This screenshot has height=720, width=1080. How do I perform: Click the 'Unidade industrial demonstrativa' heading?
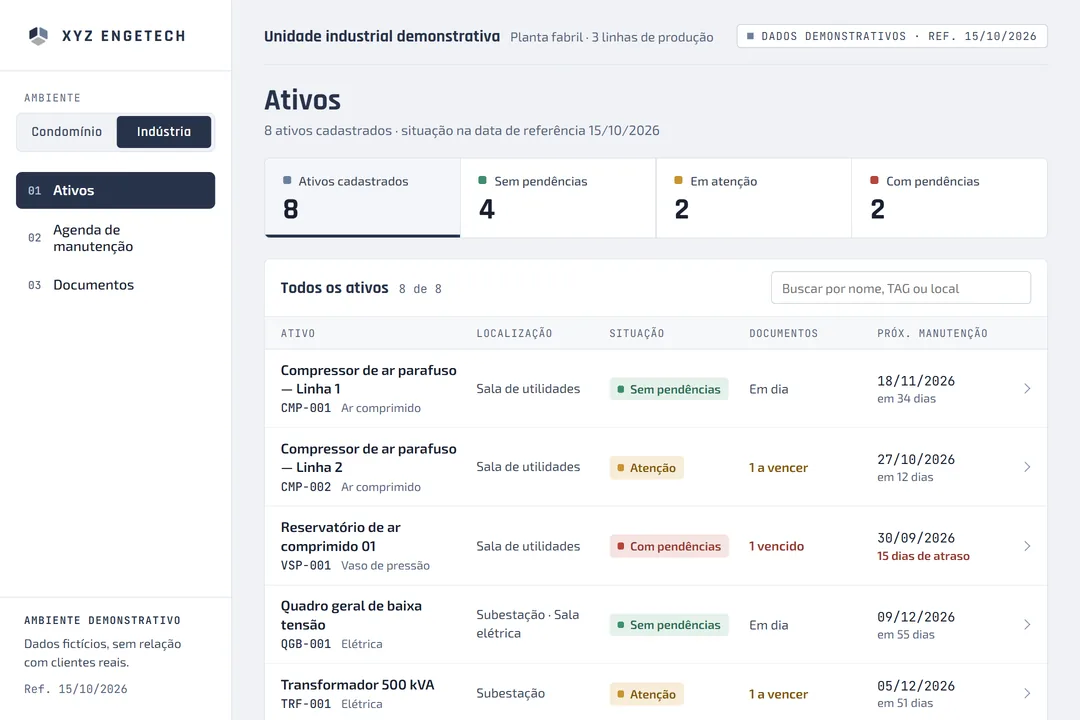click(382, 37)
